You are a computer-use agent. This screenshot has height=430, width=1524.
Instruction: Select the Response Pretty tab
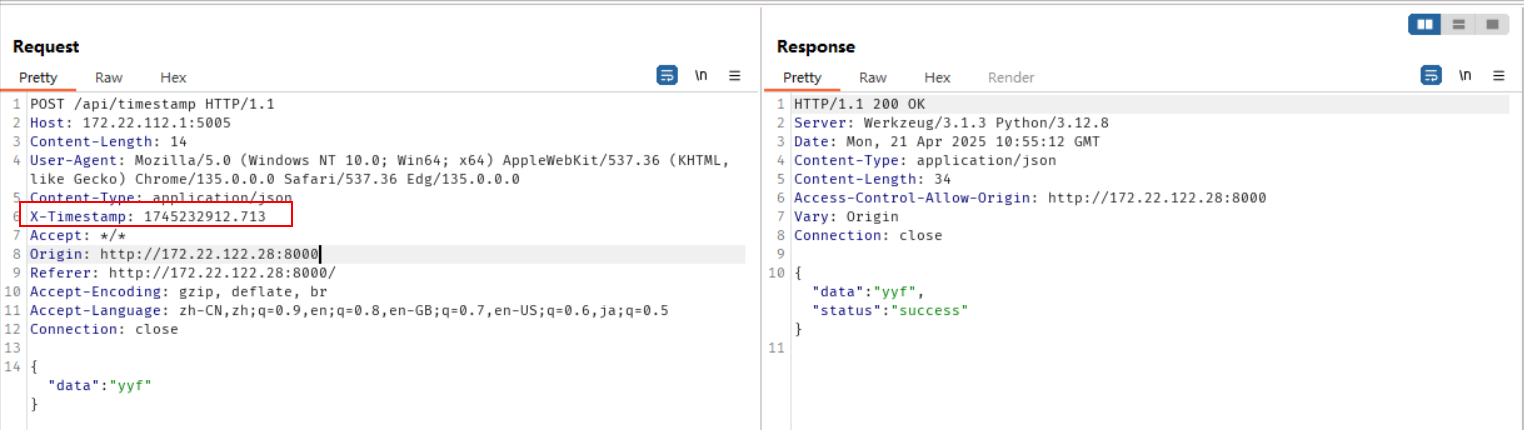[x=802, y=77]
